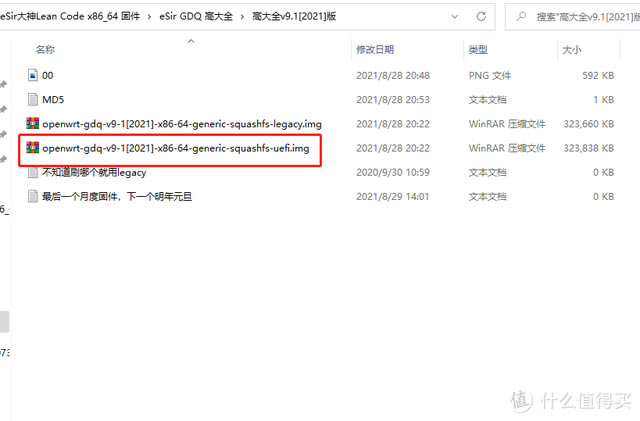Click the size 592 KB
Screen dimensions: 640x421
(598, 76)
